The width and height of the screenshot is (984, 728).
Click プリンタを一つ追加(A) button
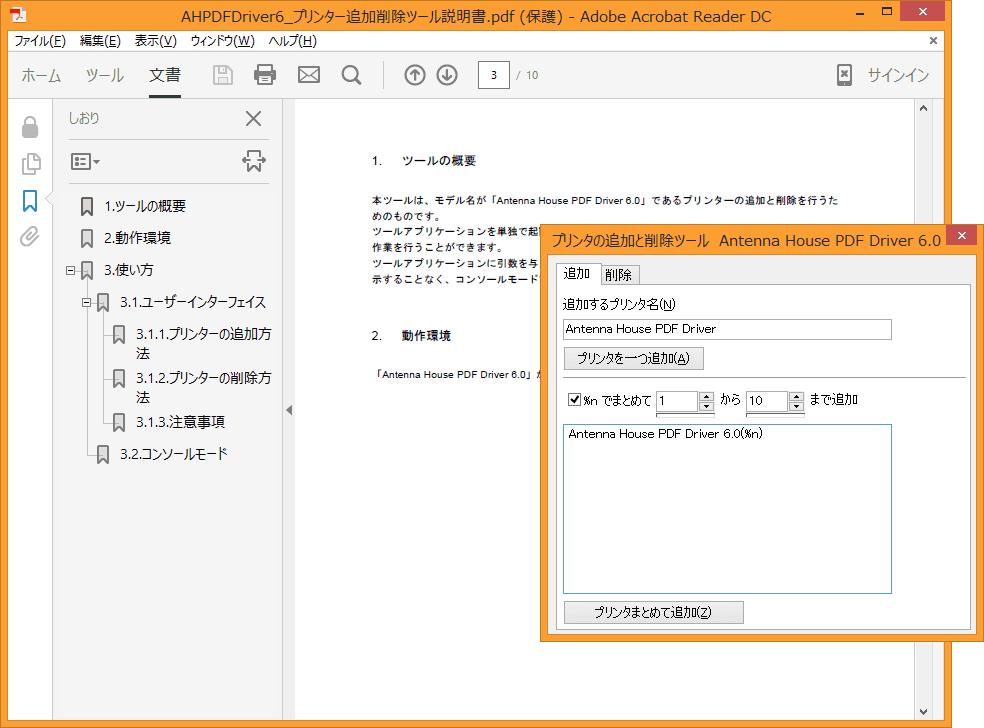633,358
